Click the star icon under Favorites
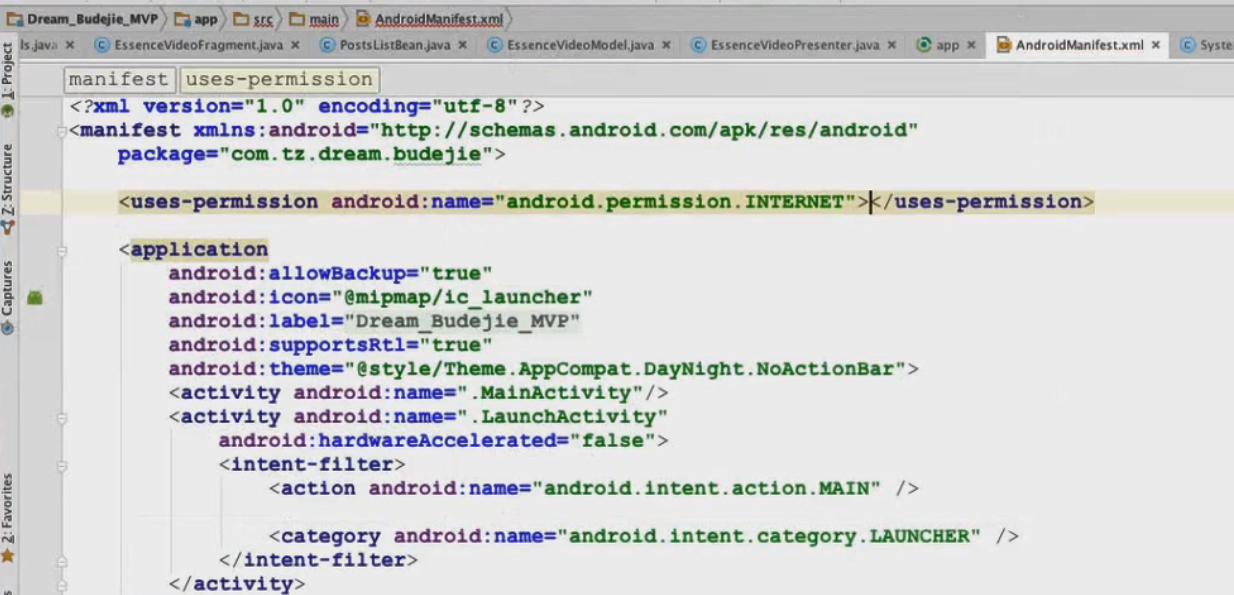Screen dimensions: 1234x595 (x=8, y=555)
